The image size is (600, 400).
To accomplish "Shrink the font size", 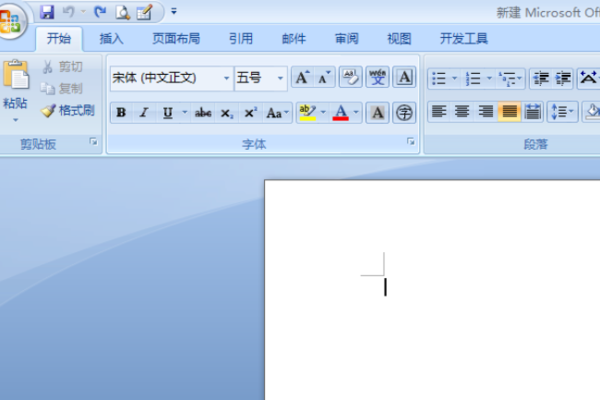I will (324, 77).
